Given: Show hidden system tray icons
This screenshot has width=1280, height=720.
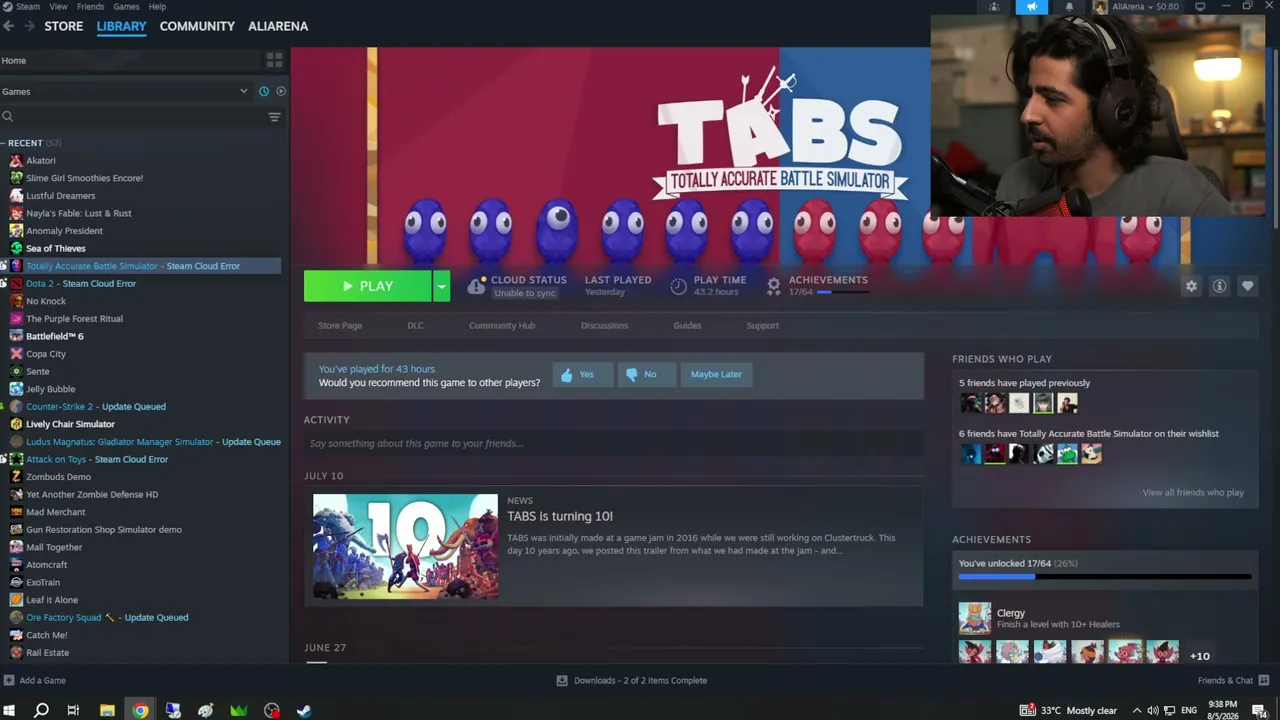Looking at the screenshot, I should (x=1136, y=711).
